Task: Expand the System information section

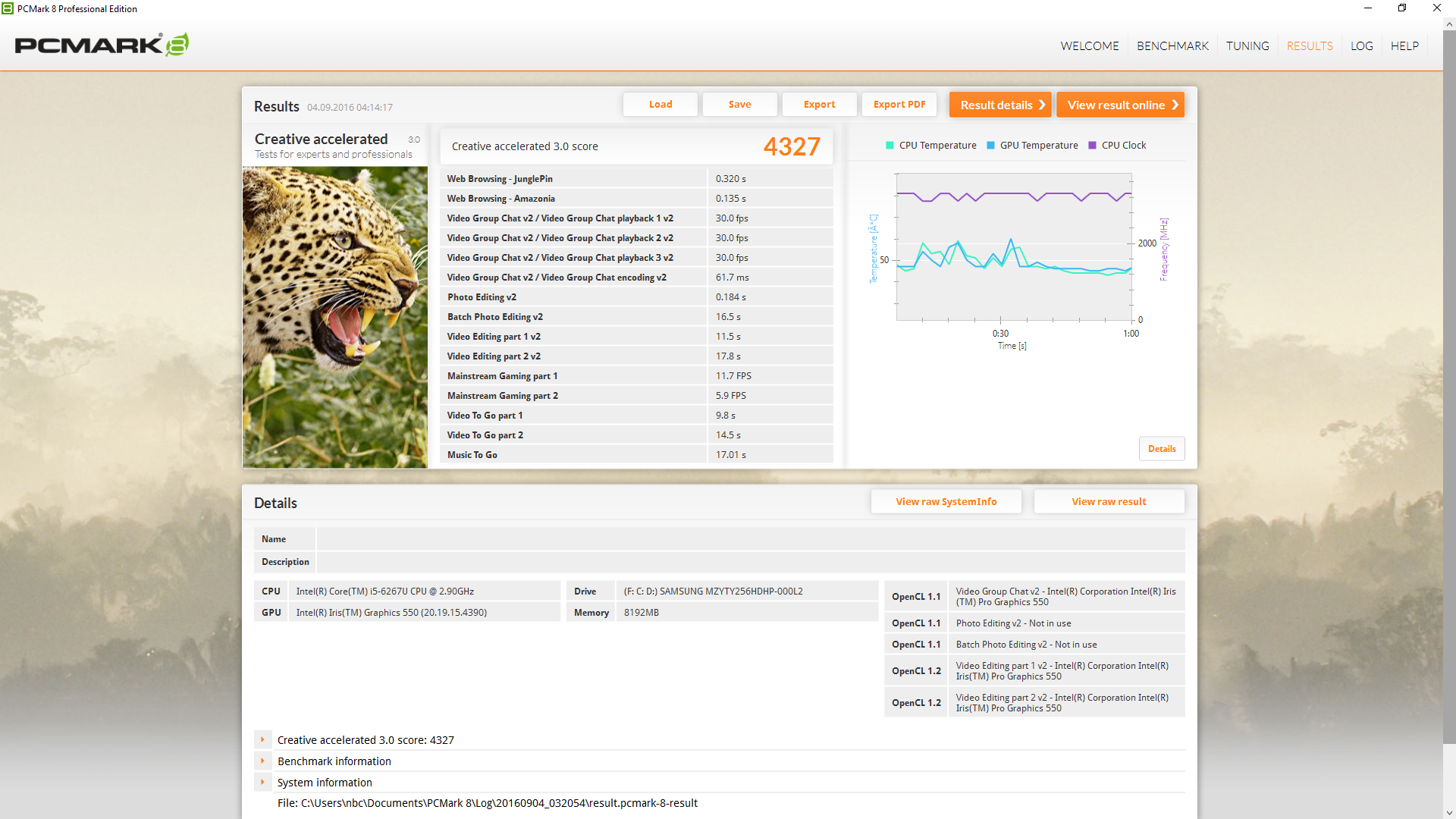Action: point(262,783)
